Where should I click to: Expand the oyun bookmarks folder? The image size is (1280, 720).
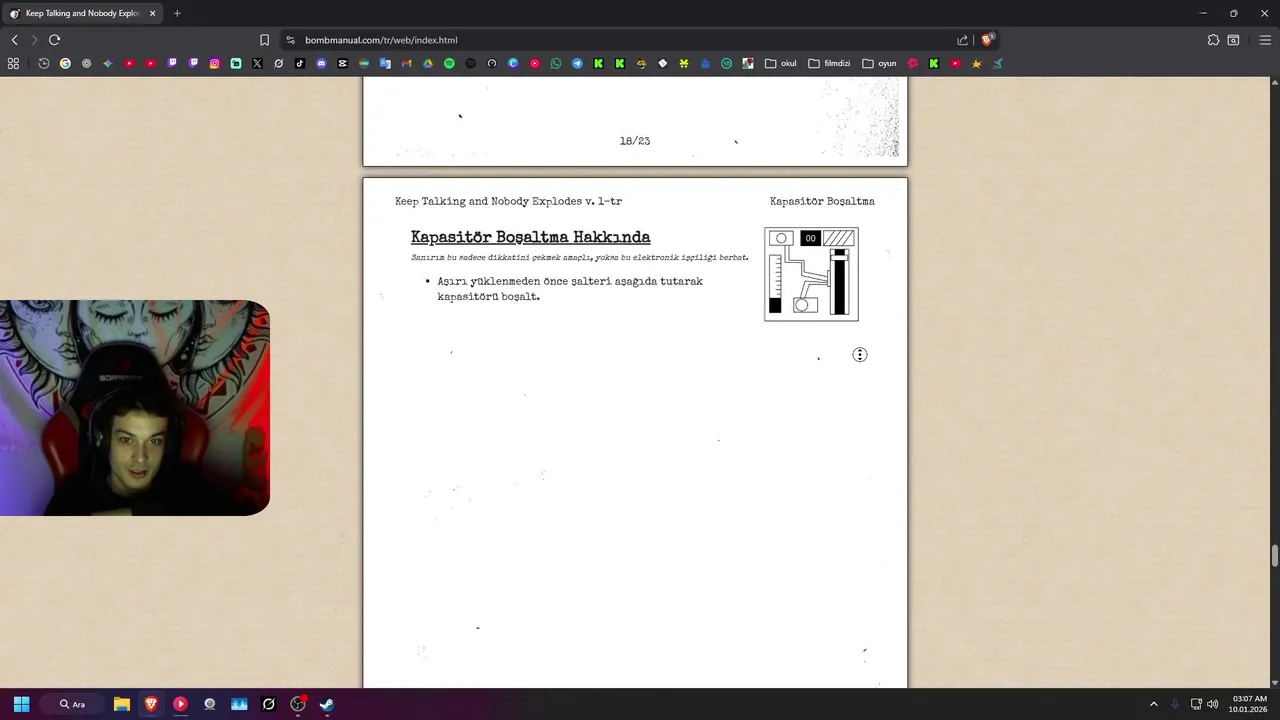tap(880, 63)
